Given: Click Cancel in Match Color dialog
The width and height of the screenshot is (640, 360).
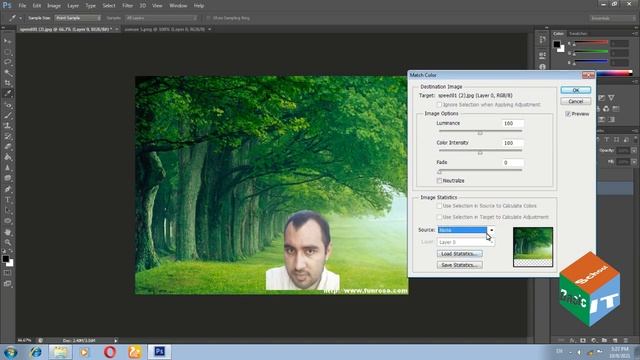Looking at the screenshot, I should point(576,101).
